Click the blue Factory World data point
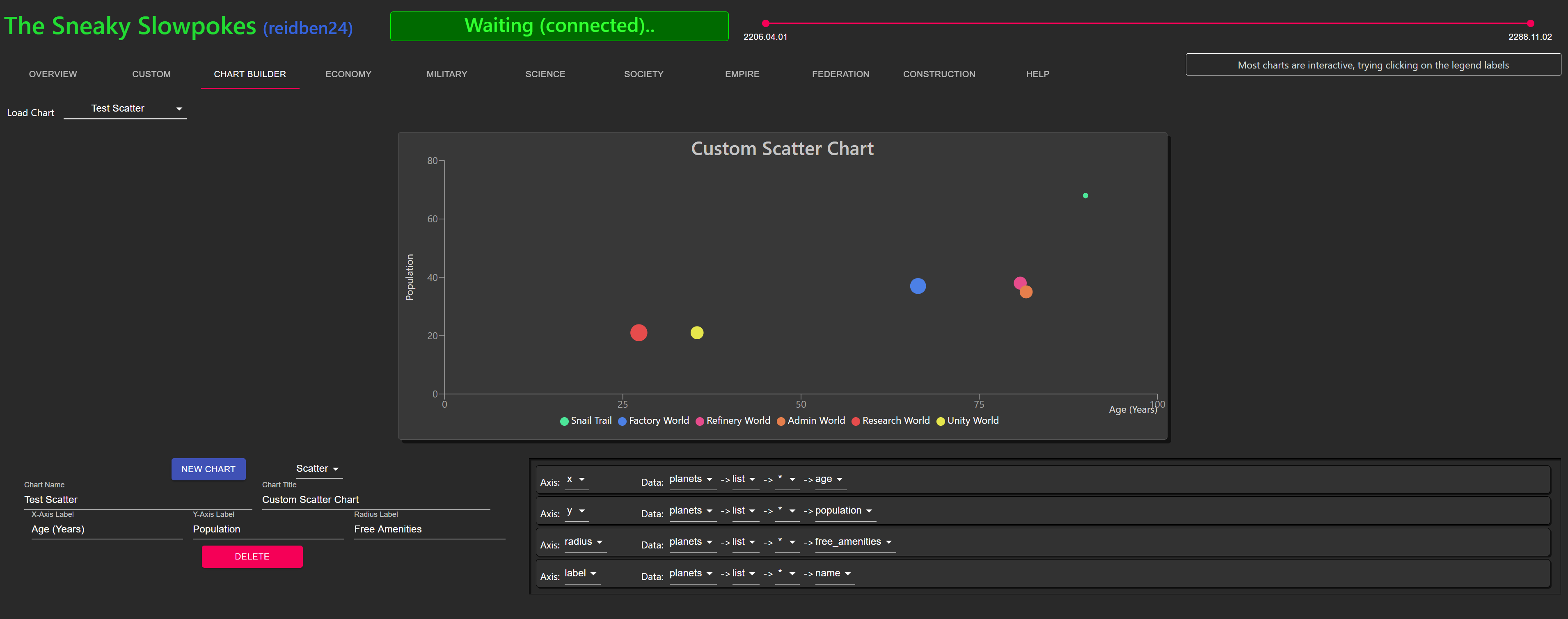This screenshot has height=619, width=1568. coord(917,286)
